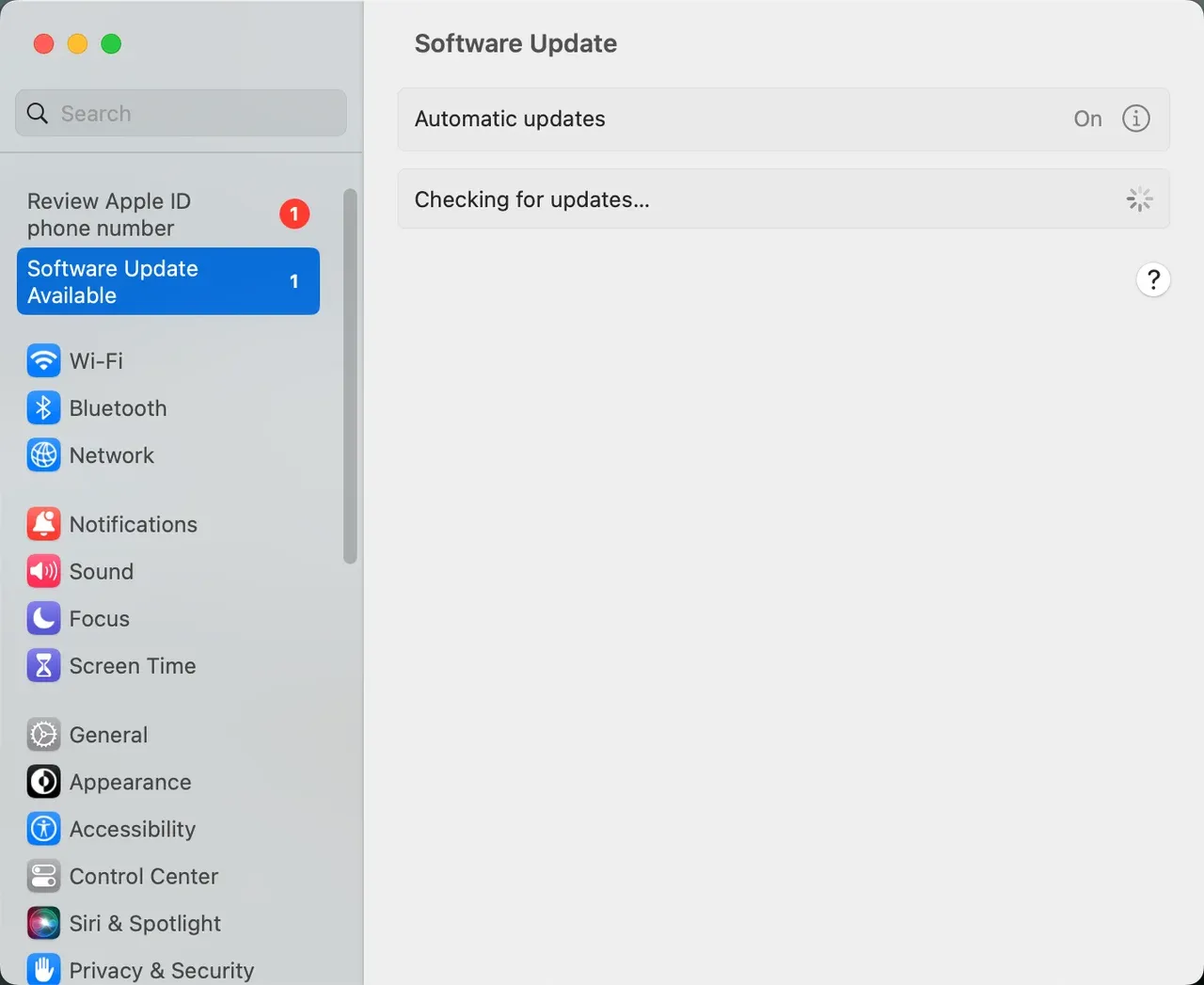Select the Appearance icon
The width and height of the screenshot is (1204, 985).
(43, 782)
